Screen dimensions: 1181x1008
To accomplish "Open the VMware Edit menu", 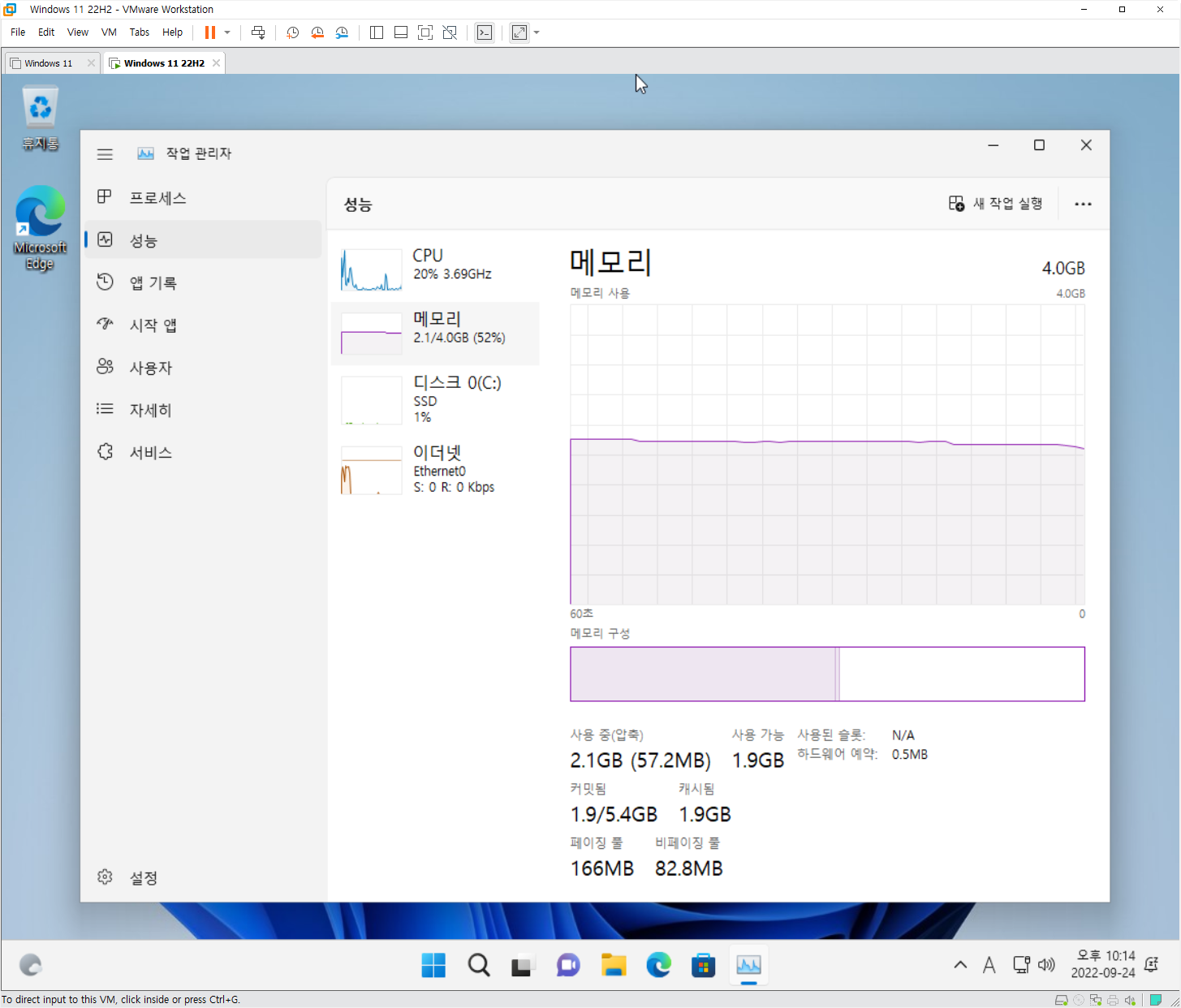I will coord(46,32).
